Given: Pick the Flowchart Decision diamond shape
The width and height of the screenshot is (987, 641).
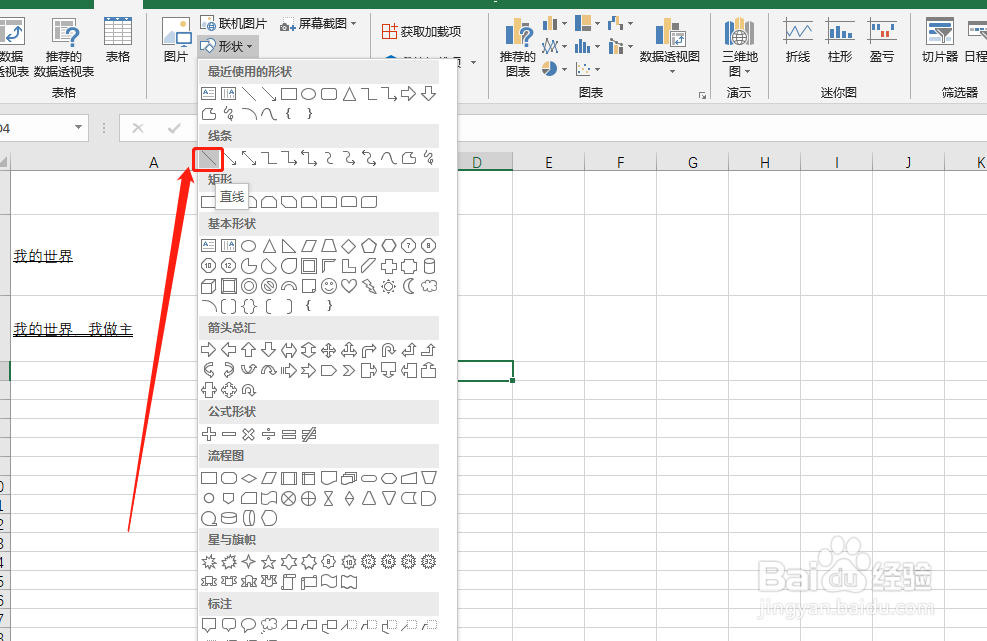Looking at the screenshot, I should [x=249, y=479].
